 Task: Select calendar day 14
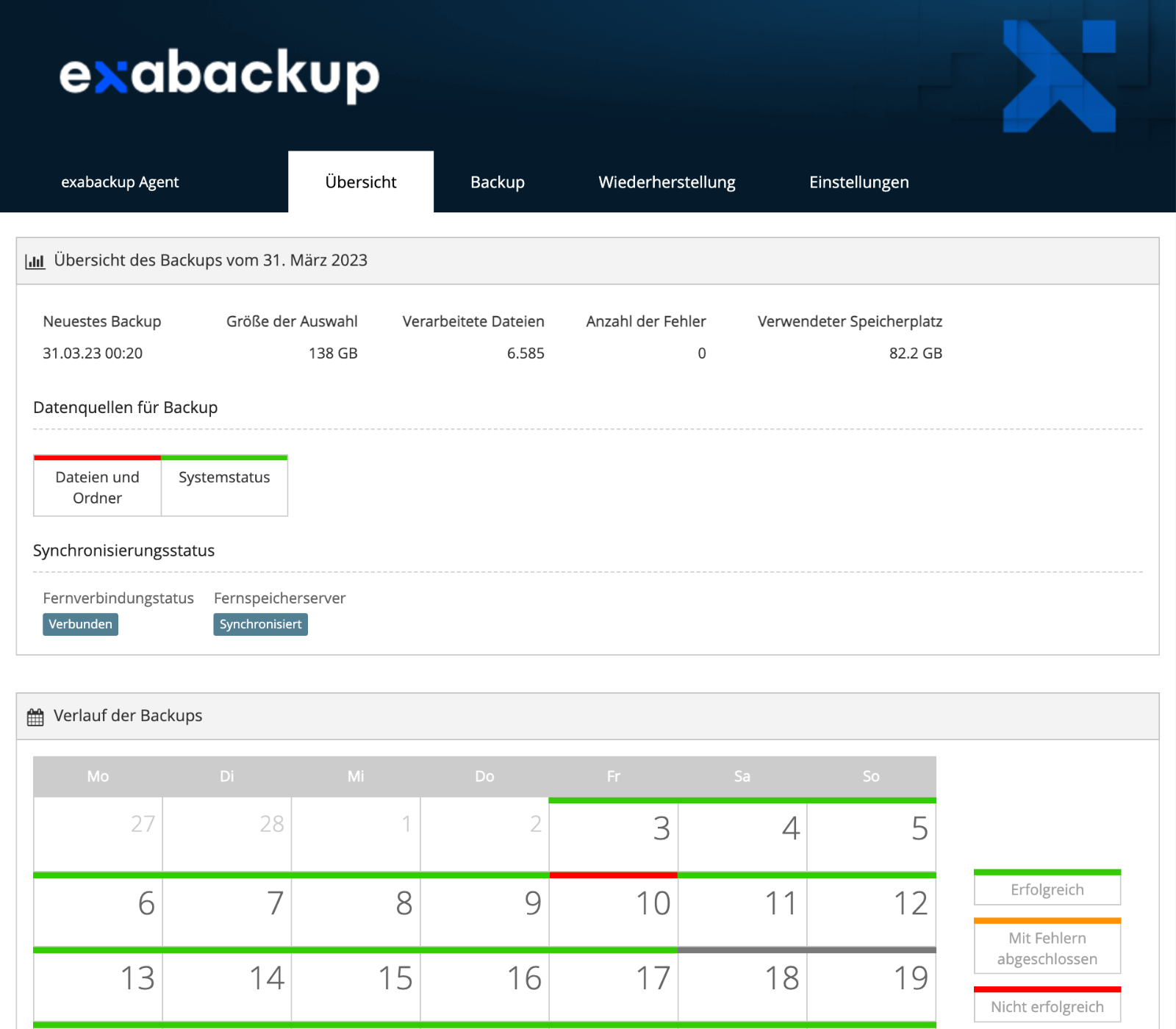pos(227,985)
